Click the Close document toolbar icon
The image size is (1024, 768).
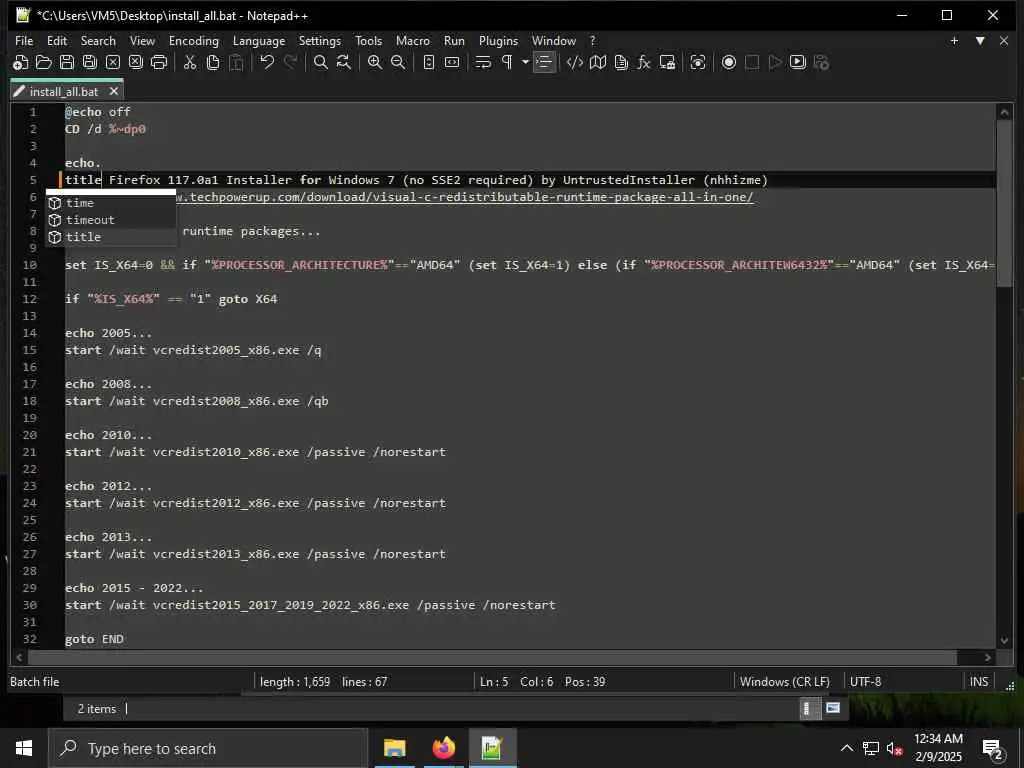[x=113, y=62]
